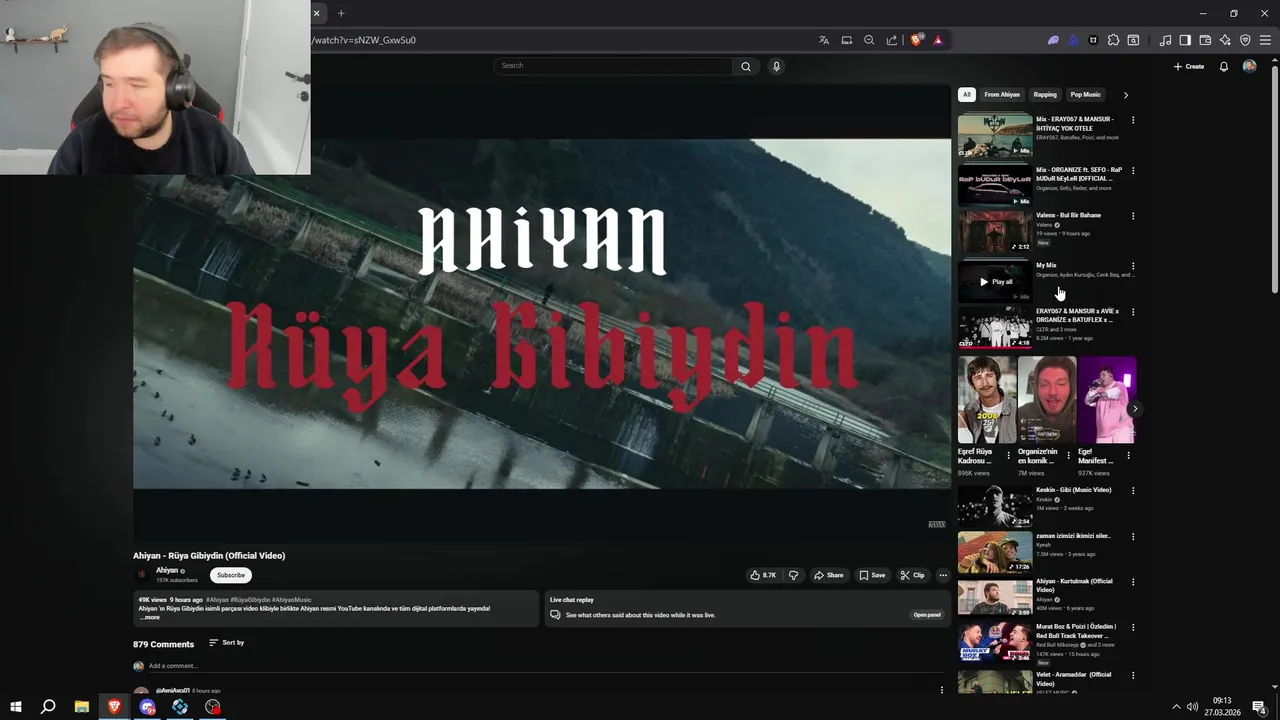Open comment options for @AwnAwo01
Viewport: 1280px width, 720px height.
(x=941, y=690)
